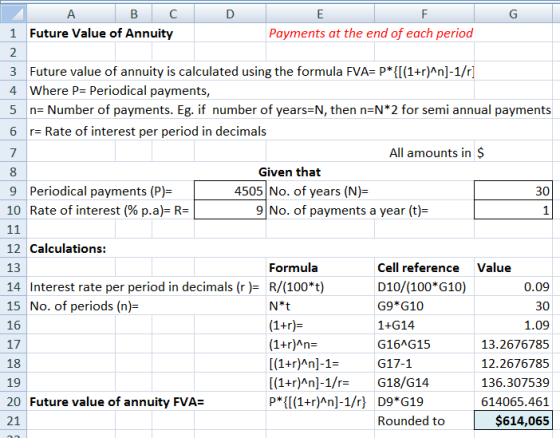
Task: Select the interest rate input 9
Action: [x=230, y=210]
